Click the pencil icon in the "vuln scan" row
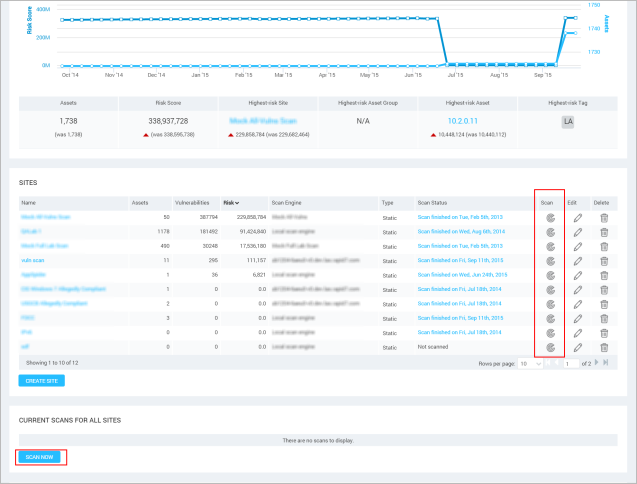Image resolution: width=637 pixels, height=484 pixels. pyautogui.click(x=577, y=258)
